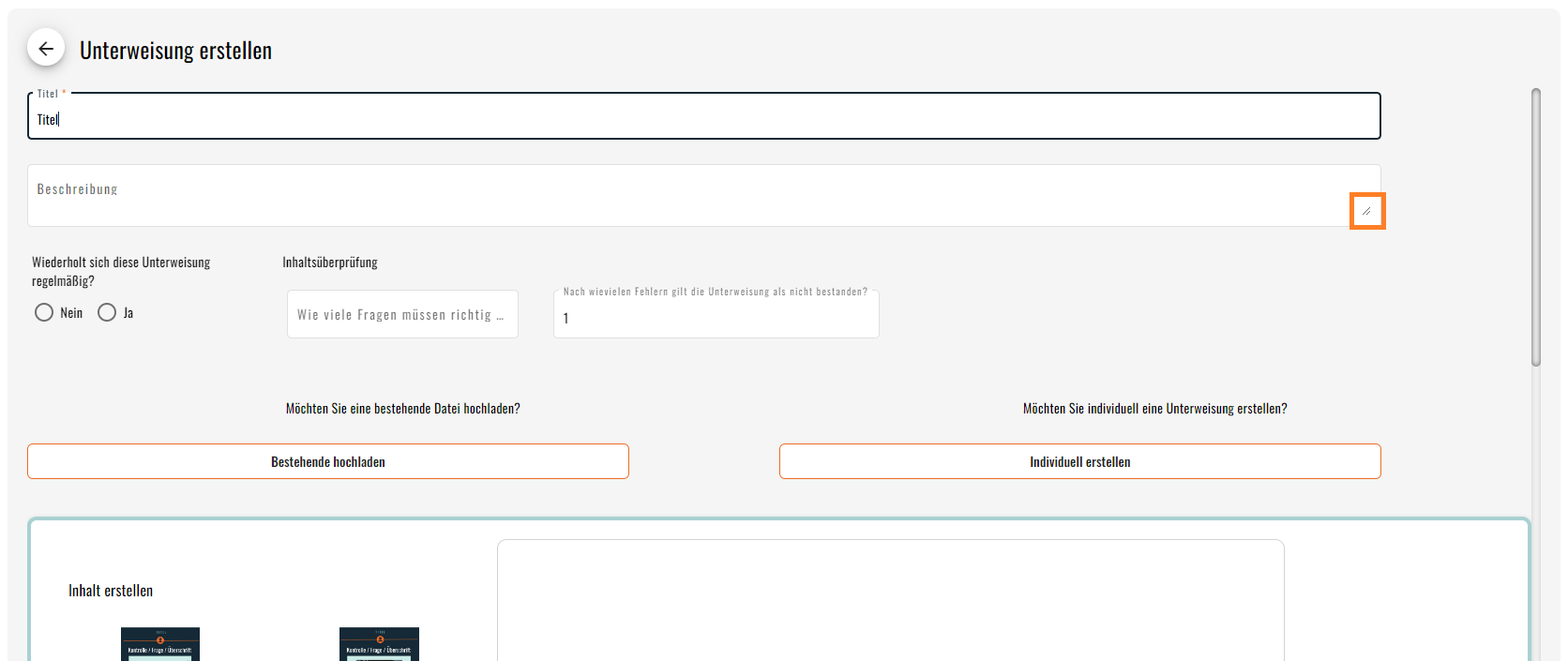Select the second content template thumbnail

(x=379, y=644)
